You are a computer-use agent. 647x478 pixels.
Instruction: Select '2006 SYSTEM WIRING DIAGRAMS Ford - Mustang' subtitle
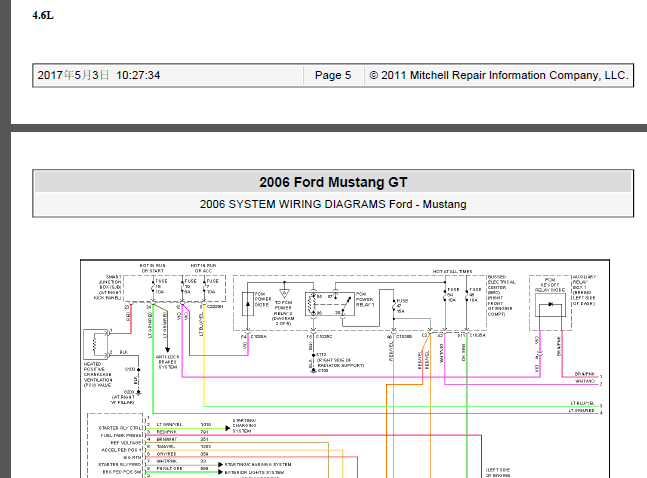click(333, 204)
